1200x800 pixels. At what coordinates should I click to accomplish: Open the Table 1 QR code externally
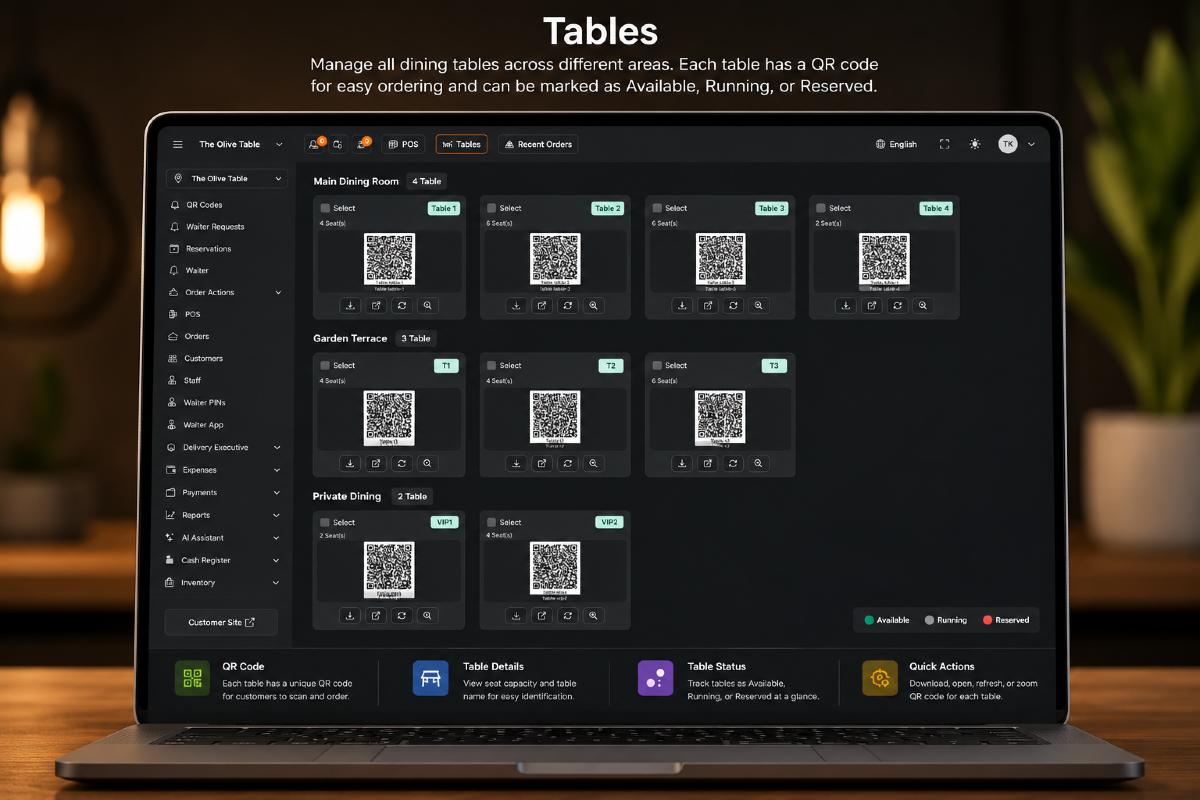point(376,306)
